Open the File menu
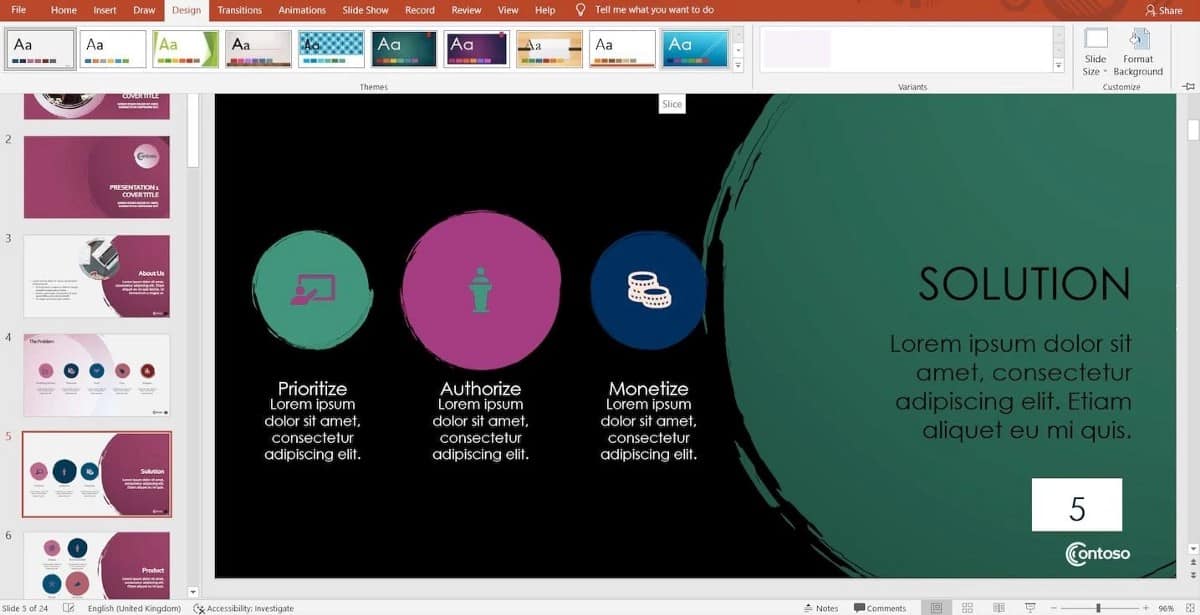1200x615 pixels. click(18, 10)
